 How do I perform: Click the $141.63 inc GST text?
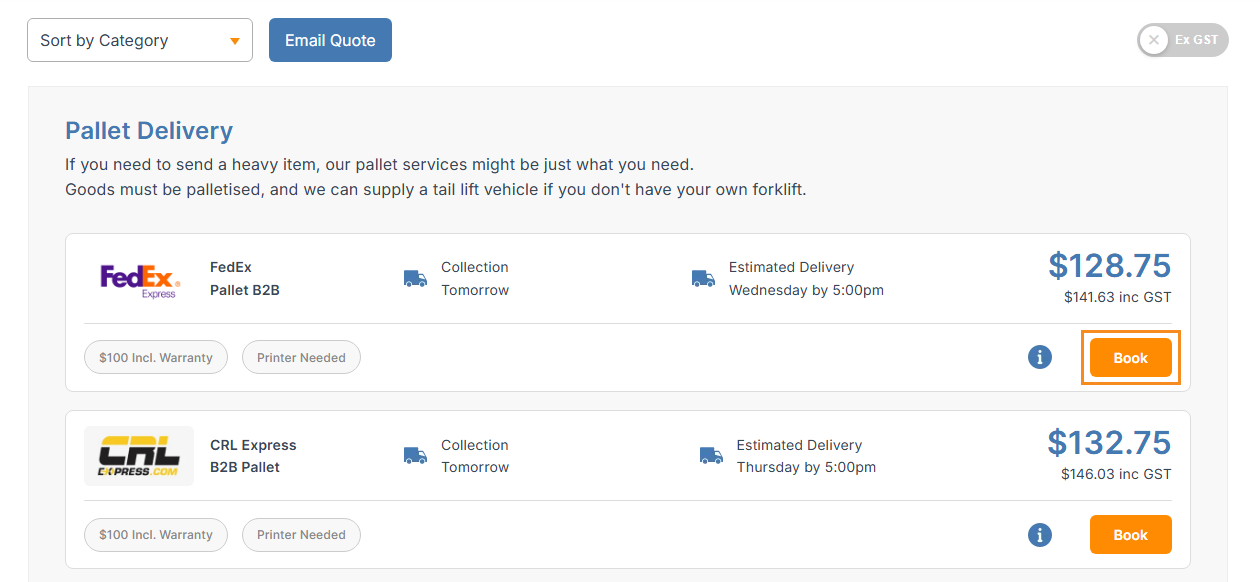1118,297
